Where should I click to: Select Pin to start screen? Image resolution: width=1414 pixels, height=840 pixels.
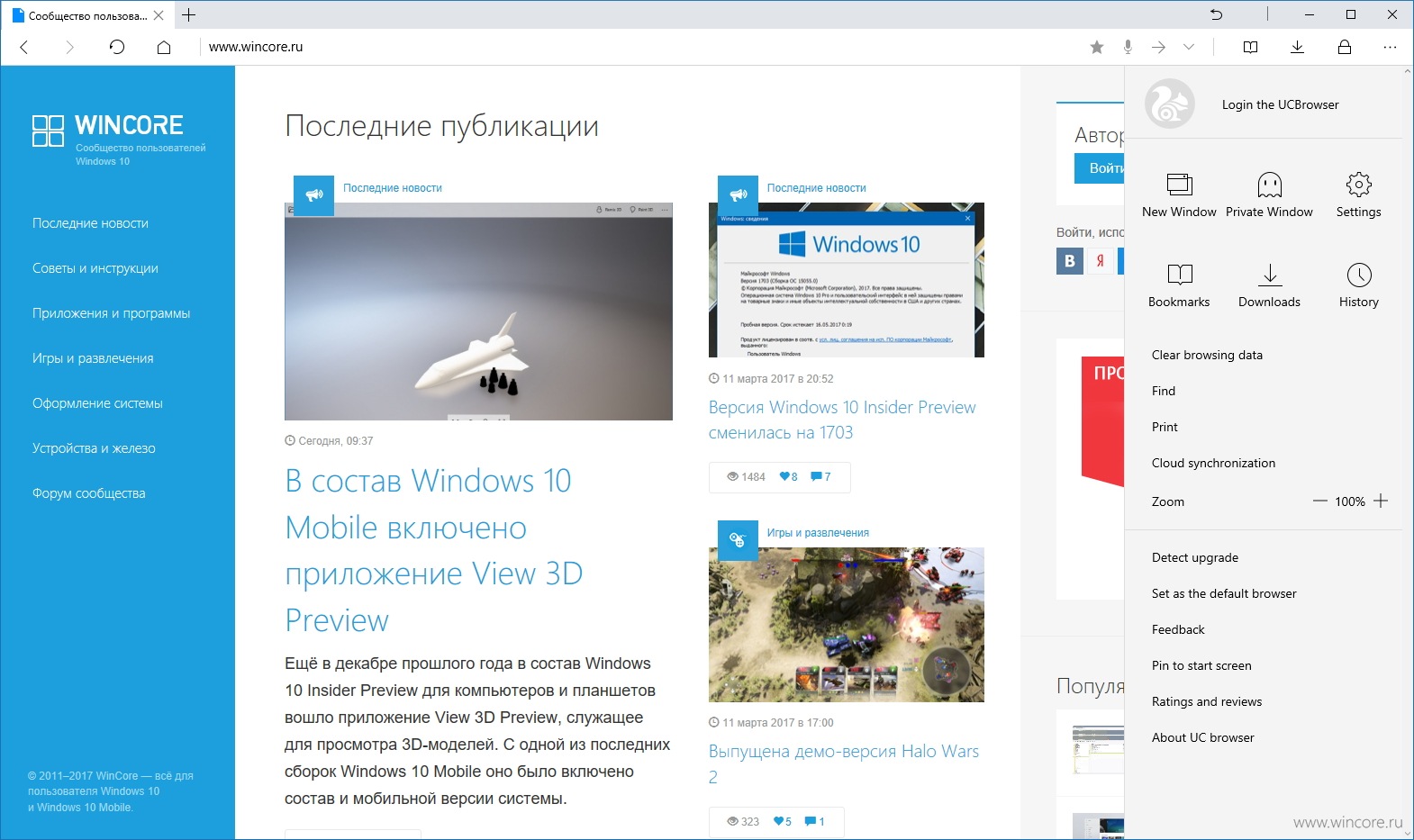pyautogui.click(x=1201, y=665)
